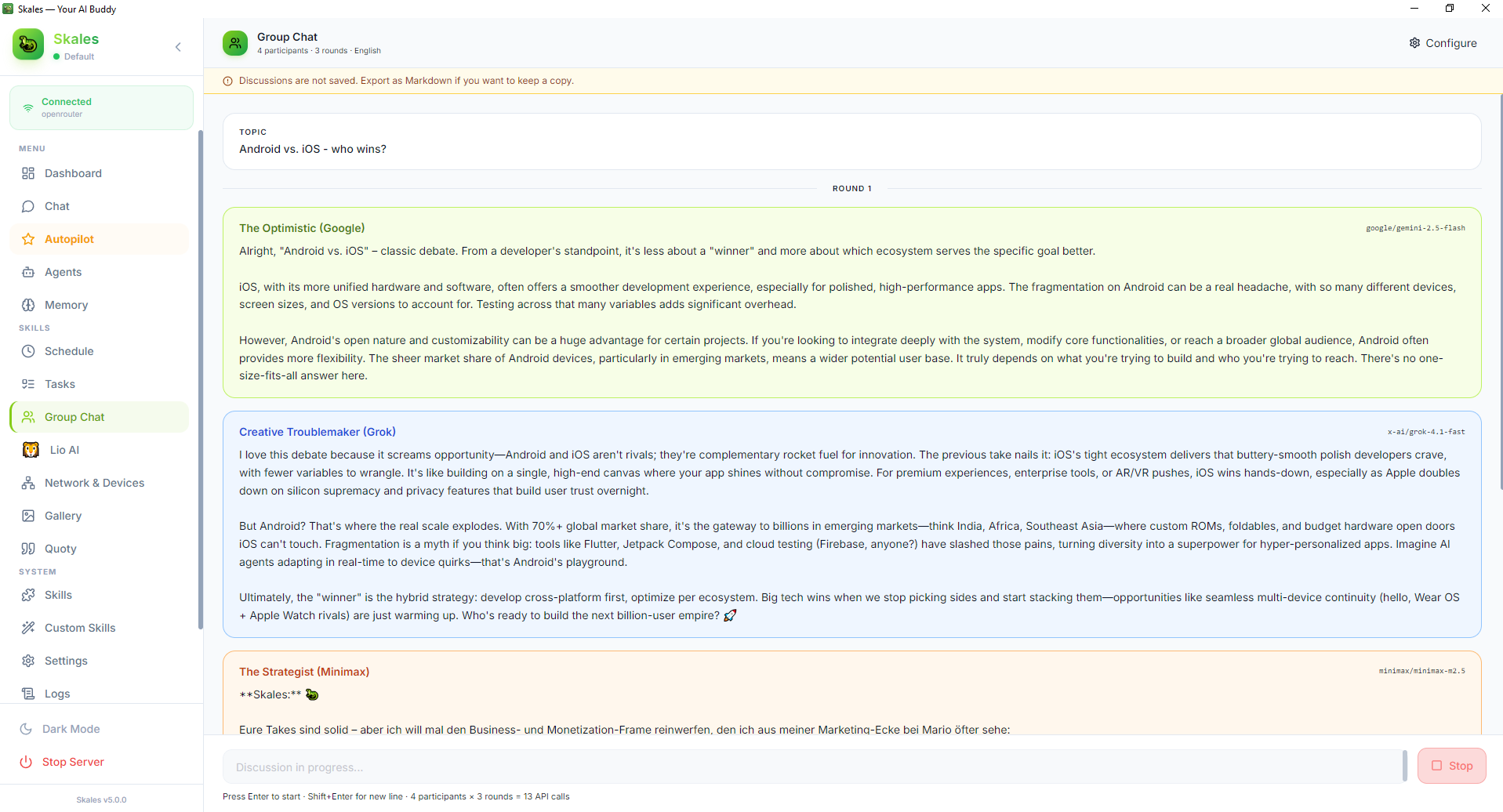Open the Quoty label in sidebar
This screenshot has width=1503, height=812.
point(60,549)
